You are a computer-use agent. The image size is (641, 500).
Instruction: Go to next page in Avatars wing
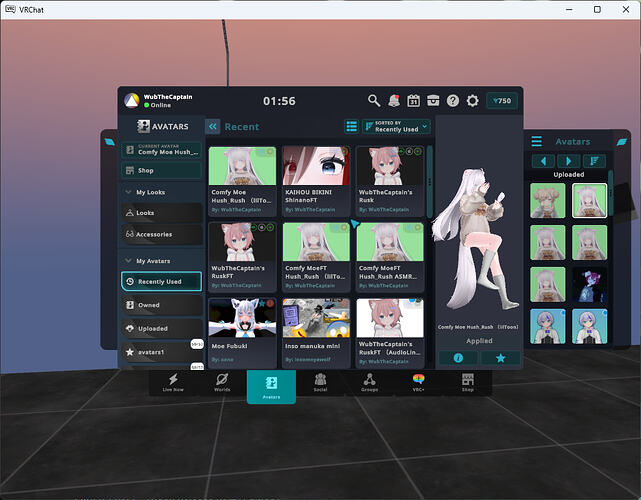tap(569, 161)
